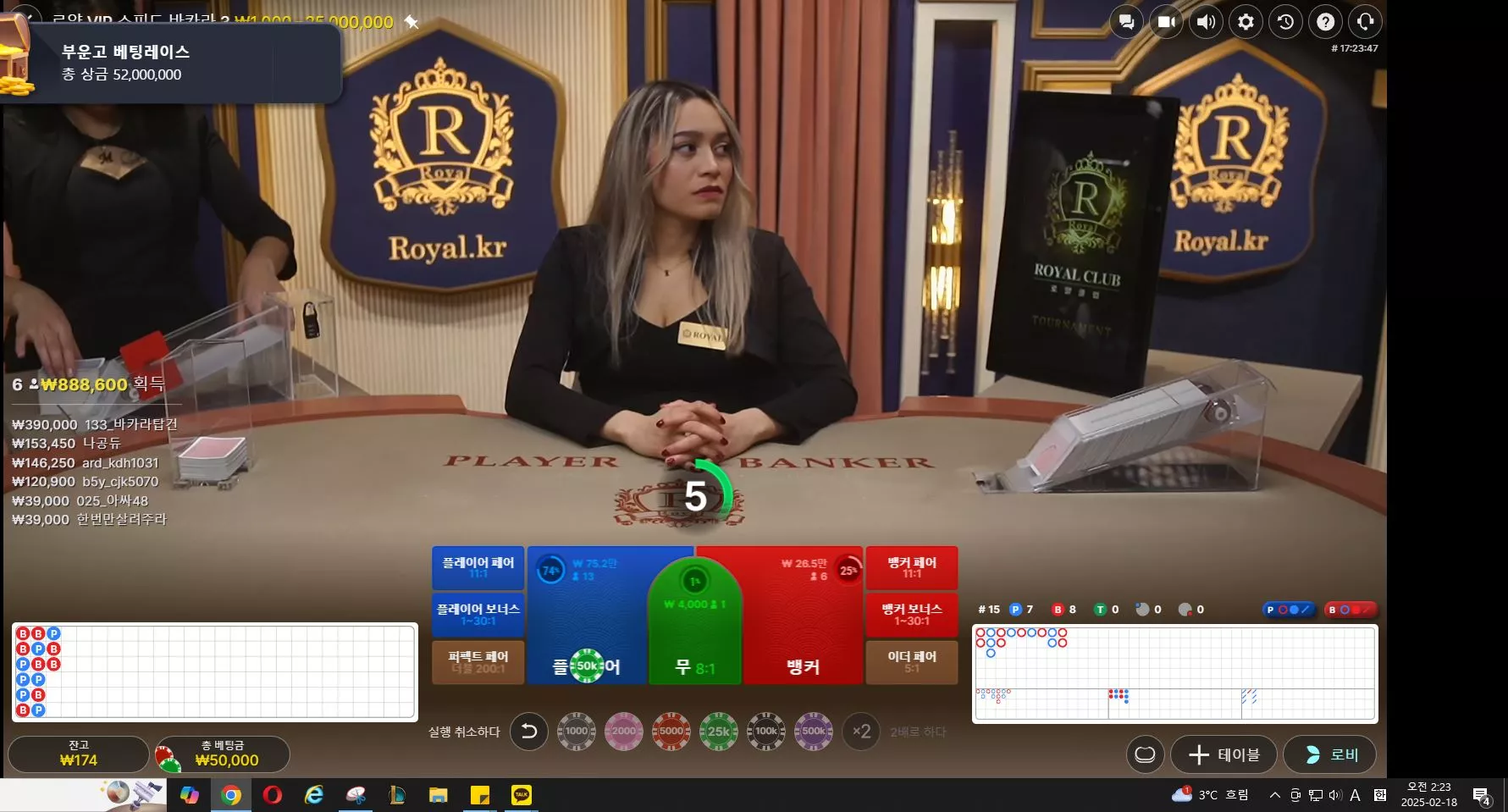This screenshot has width=1508, height=812.
Task: Select the 1000 chip
Action: tap(577, 732)
